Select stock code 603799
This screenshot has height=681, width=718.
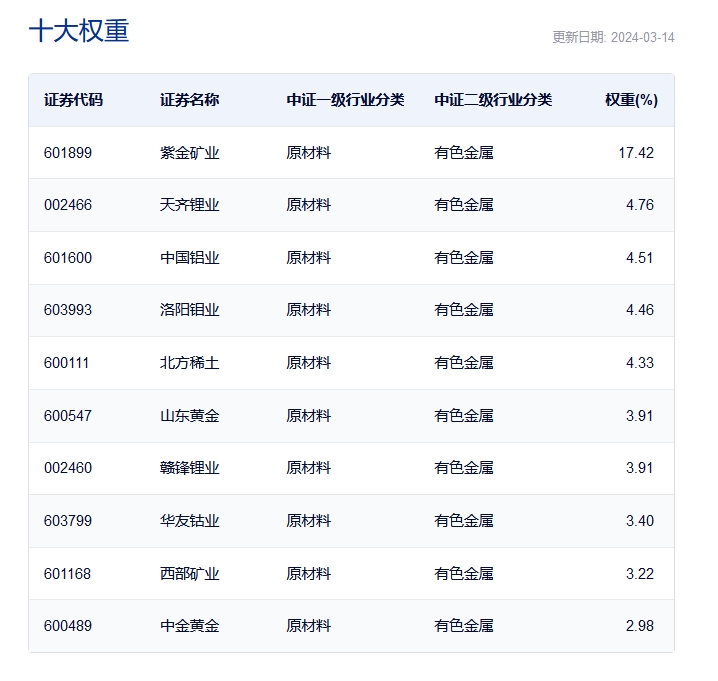(x=68, y=521)
